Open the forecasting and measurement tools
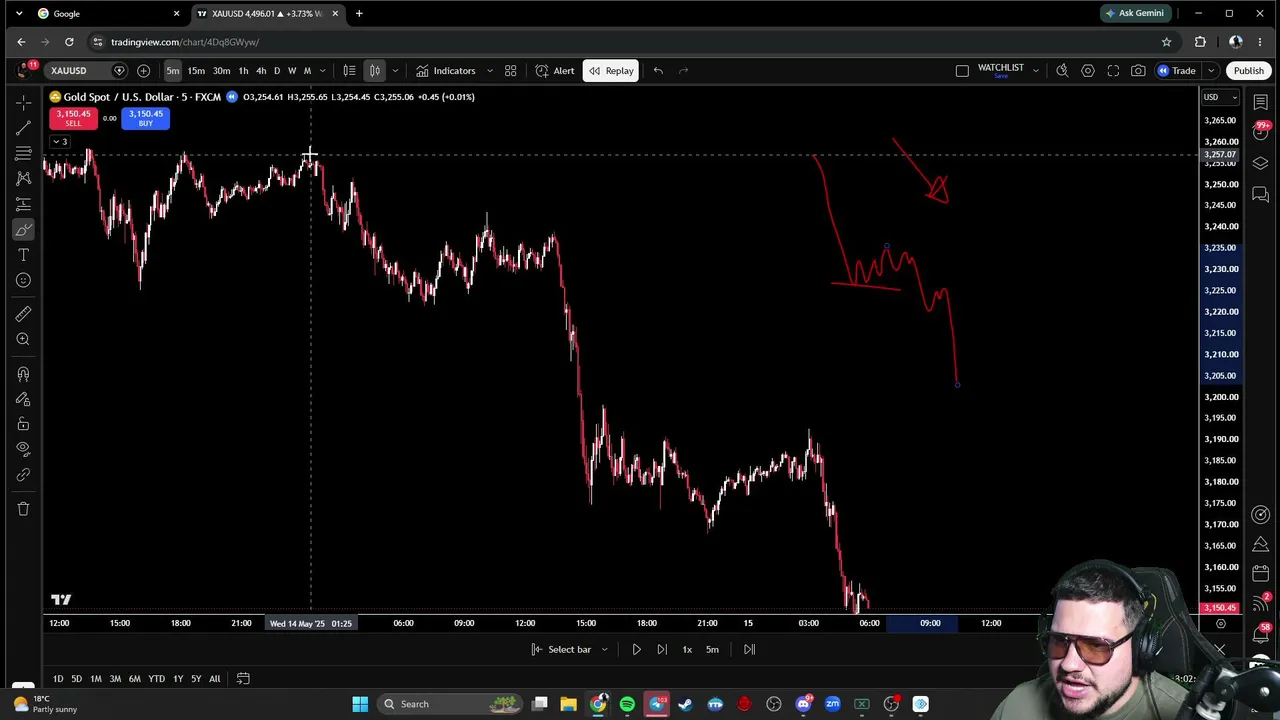The image size is (1280, 720). tap(23, 204)
